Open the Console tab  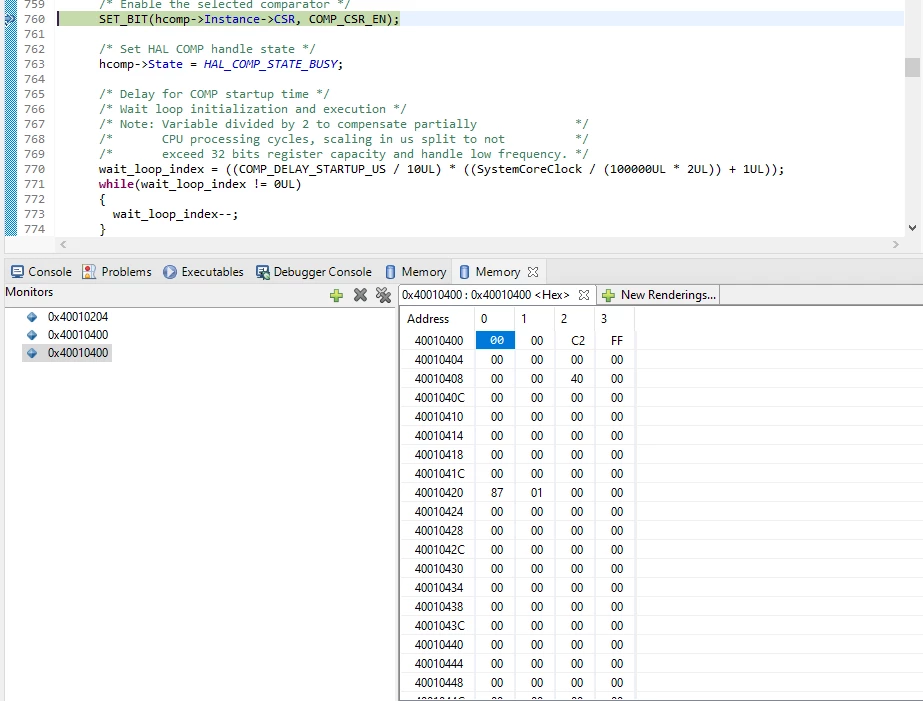tap(41, 272)
